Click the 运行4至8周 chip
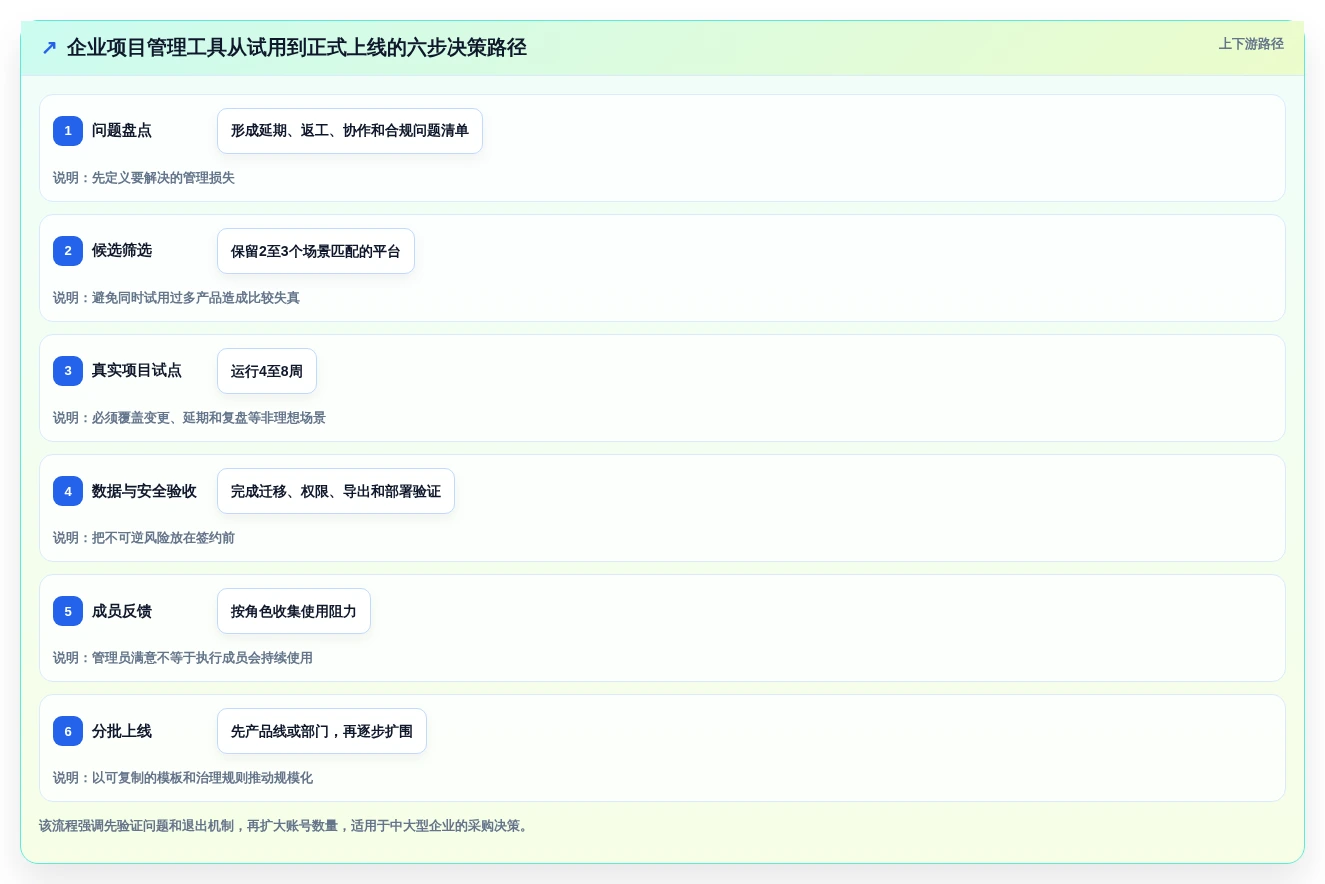Screen dimensions: 1325x884 click(267, 371)
